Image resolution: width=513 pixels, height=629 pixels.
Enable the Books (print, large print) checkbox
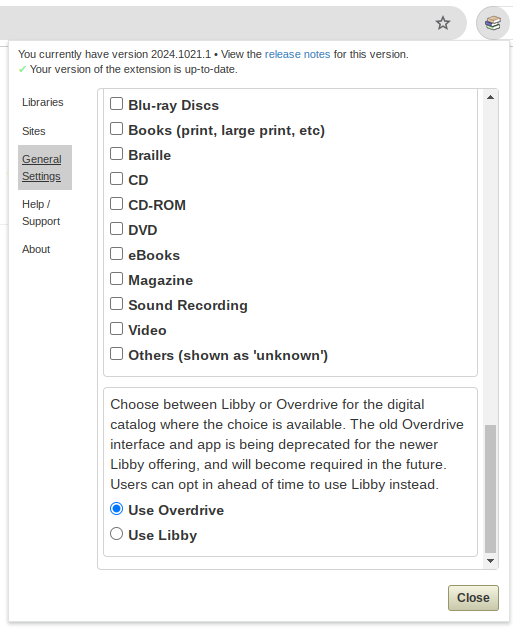point(116,129)
